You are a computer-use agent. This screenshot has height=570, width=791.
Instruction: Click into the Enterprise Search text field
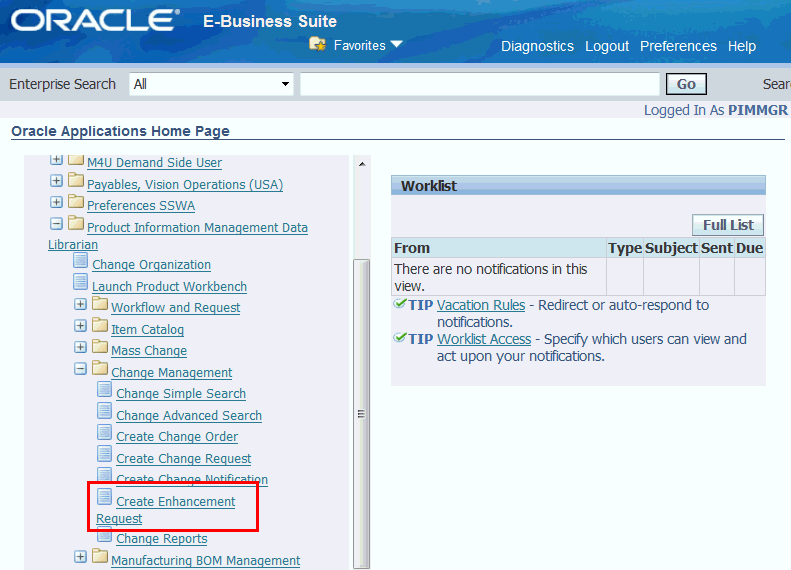tap(480, 84)
